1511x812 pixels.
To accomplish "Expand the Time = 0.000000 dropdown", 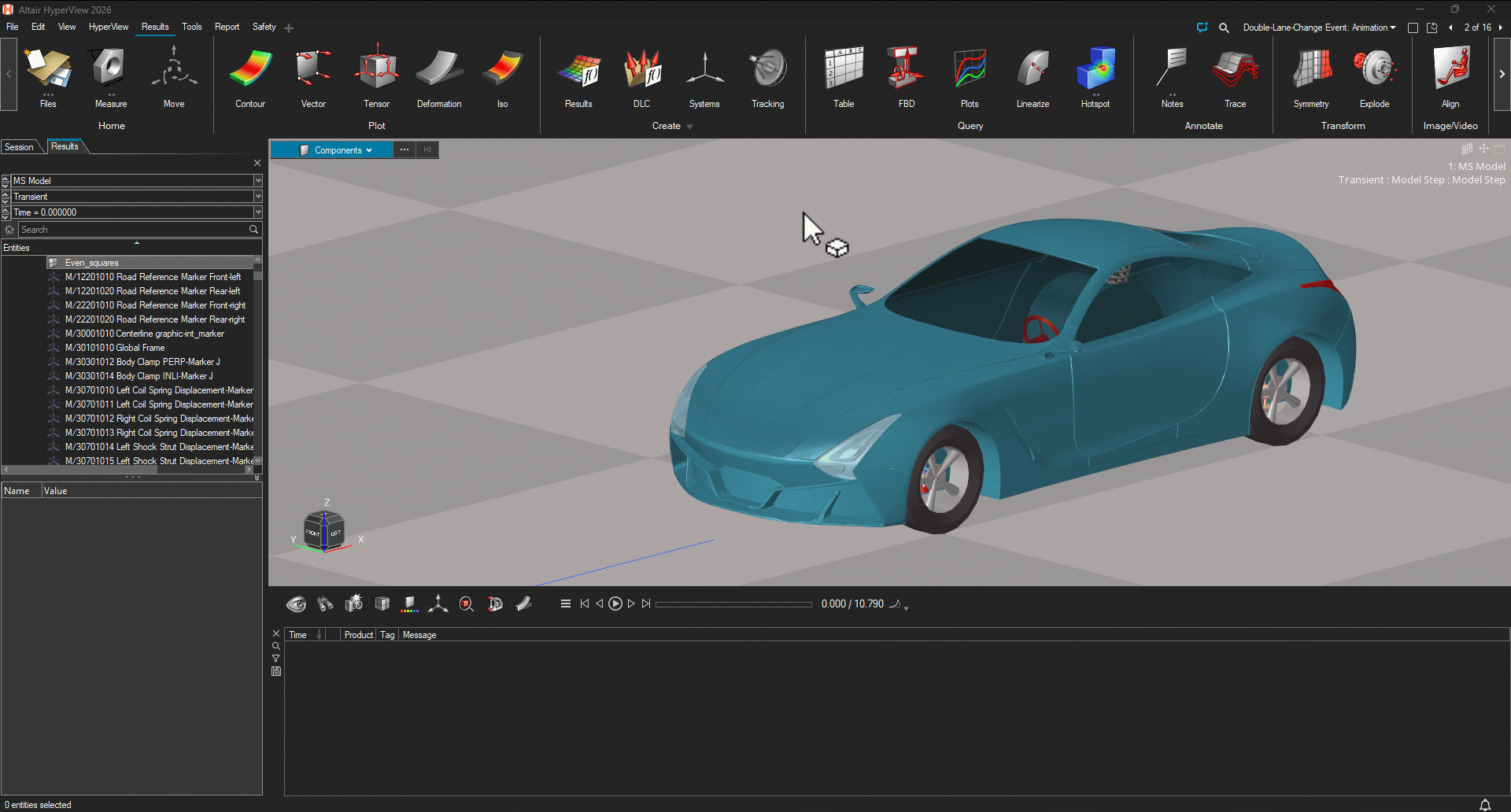I will 257,212.
